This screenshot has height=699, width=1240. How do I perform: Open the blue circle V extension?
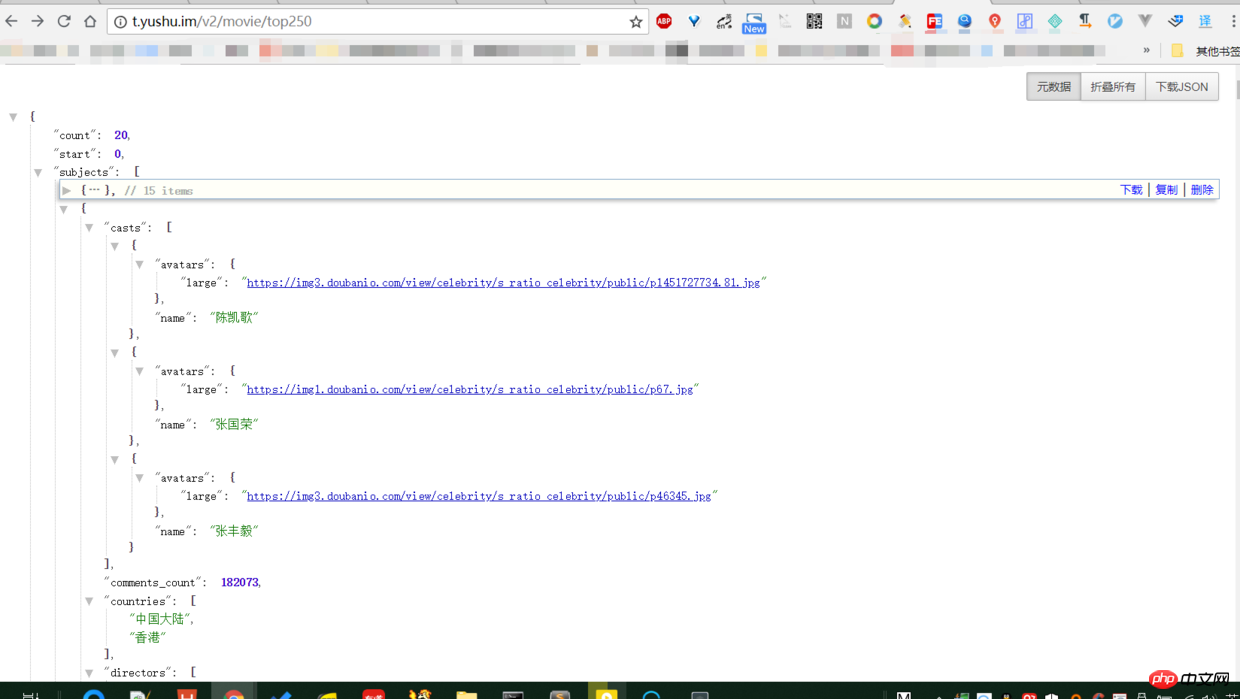(x=1115, y=21)
